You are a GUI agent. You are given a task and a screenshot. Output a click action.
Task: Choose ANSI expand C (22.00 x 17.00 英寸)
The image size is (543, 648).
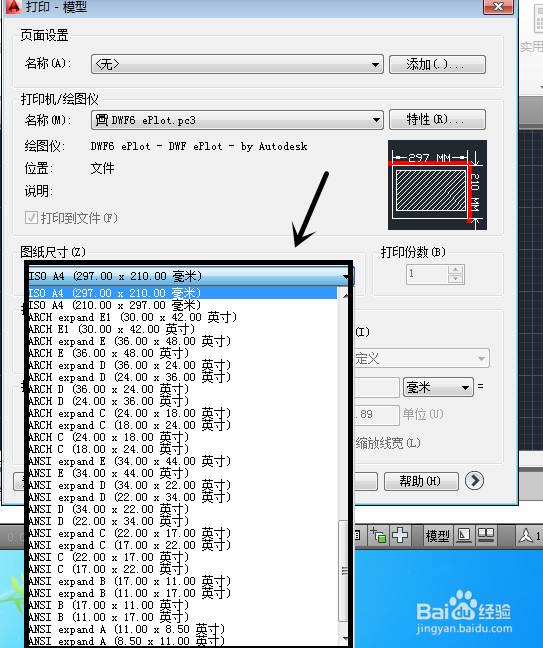pos(183,533)
